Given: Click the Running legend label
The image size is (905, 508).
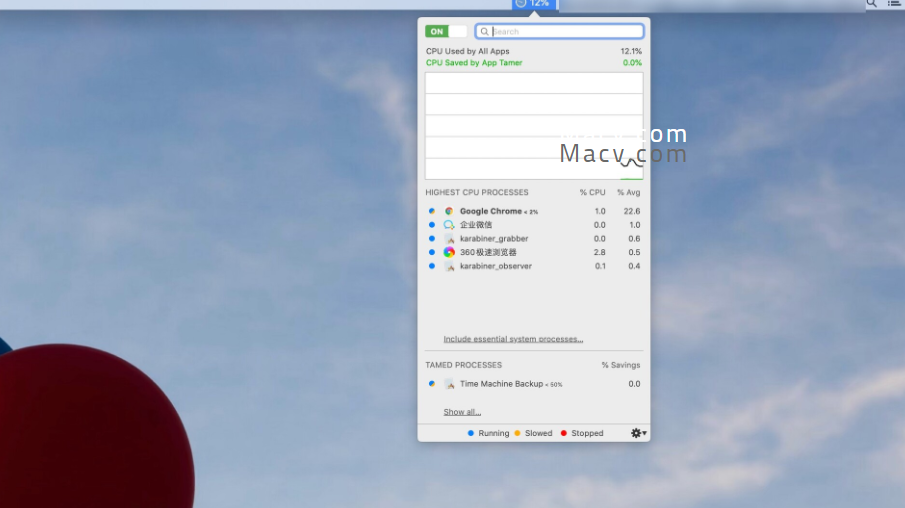Looking at the screenshot, I should 493,433.
